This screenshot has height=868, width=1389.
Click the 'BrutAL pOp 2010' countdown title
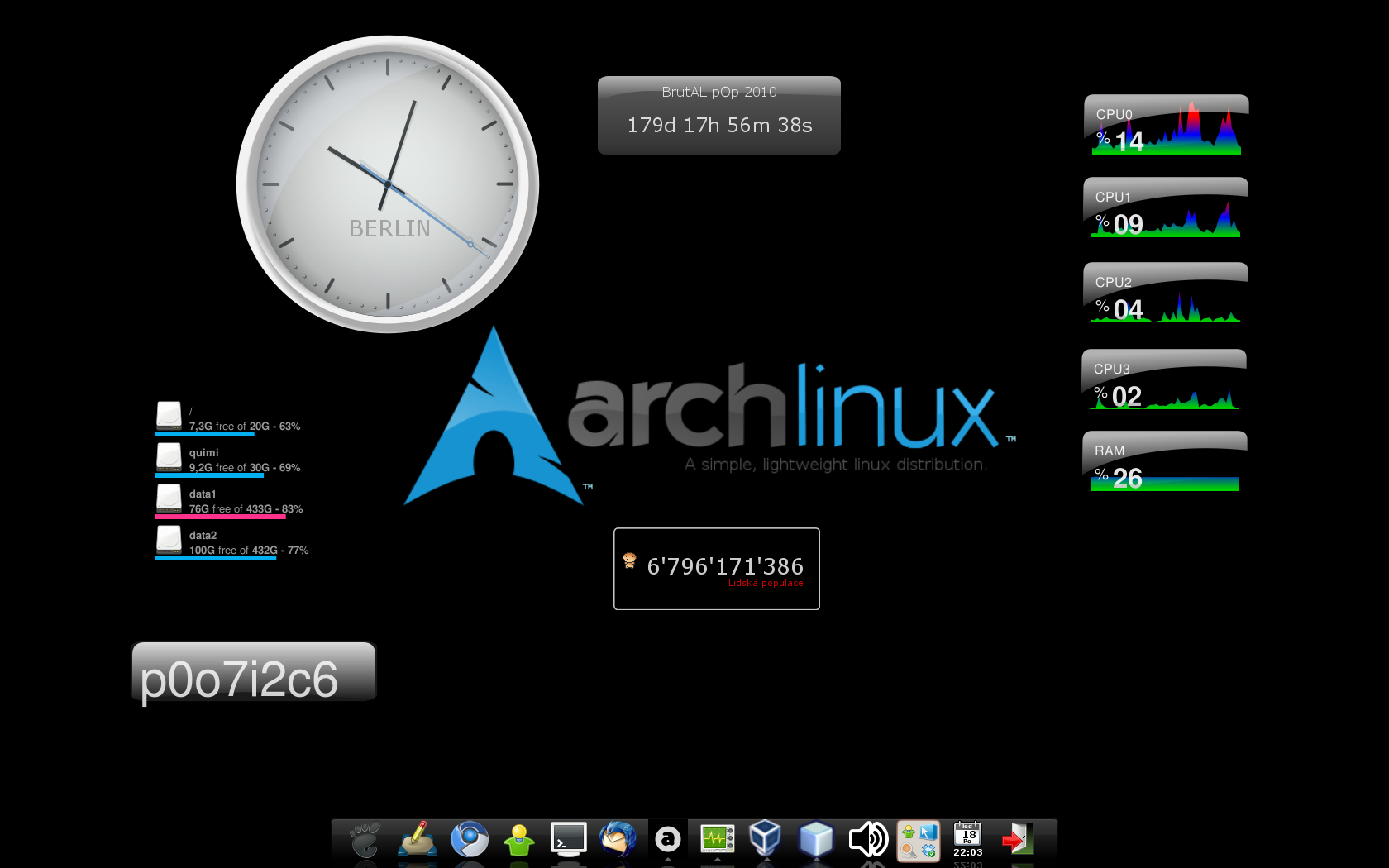tap(719, 92)
